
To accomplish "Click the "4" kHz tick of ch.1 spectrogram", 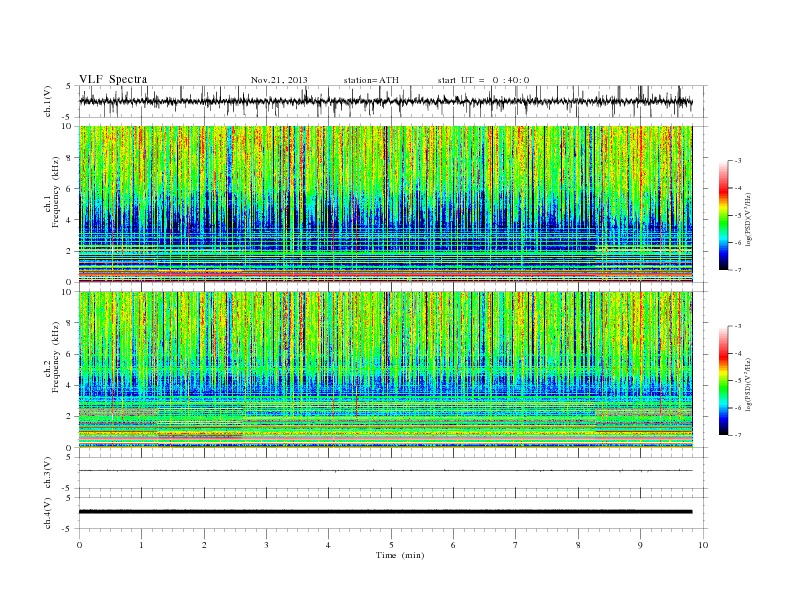I will (69, 220).
